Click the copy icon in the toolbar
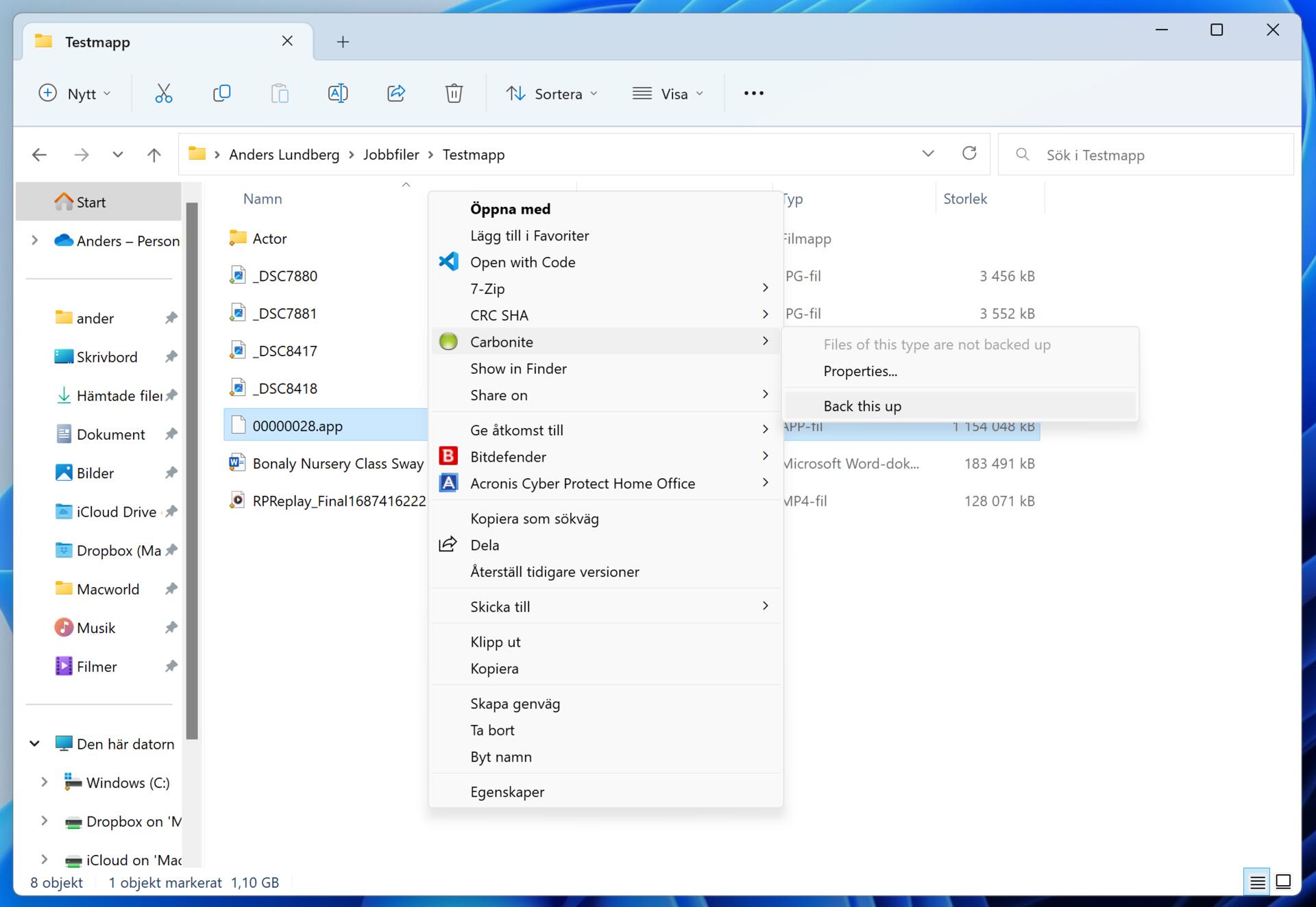This screenshot has width=1316, height=907. pos(221,93)
